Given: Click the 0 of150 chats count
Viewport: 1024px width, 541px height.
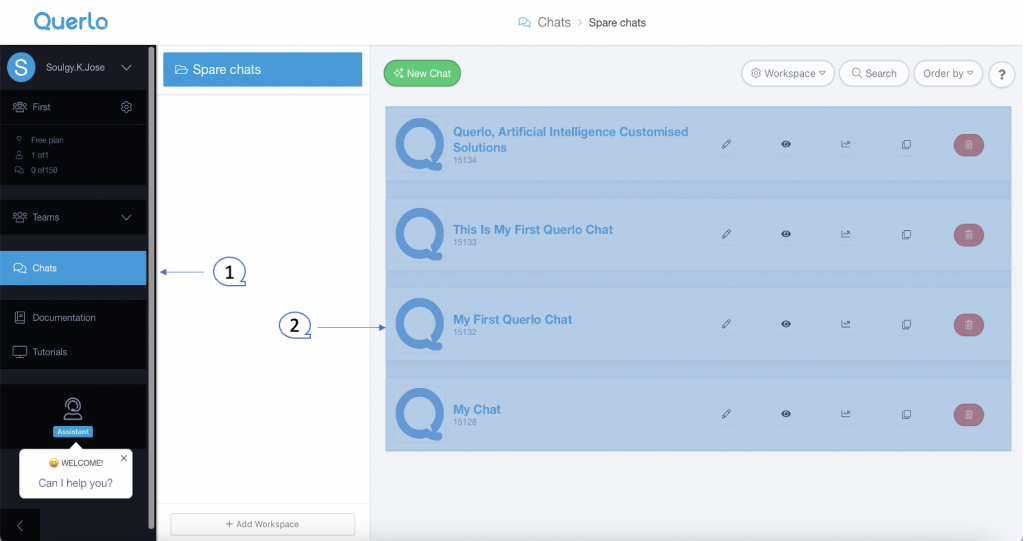Looking at the screenshot, I should pyautogui.click(x=44, y=170).
